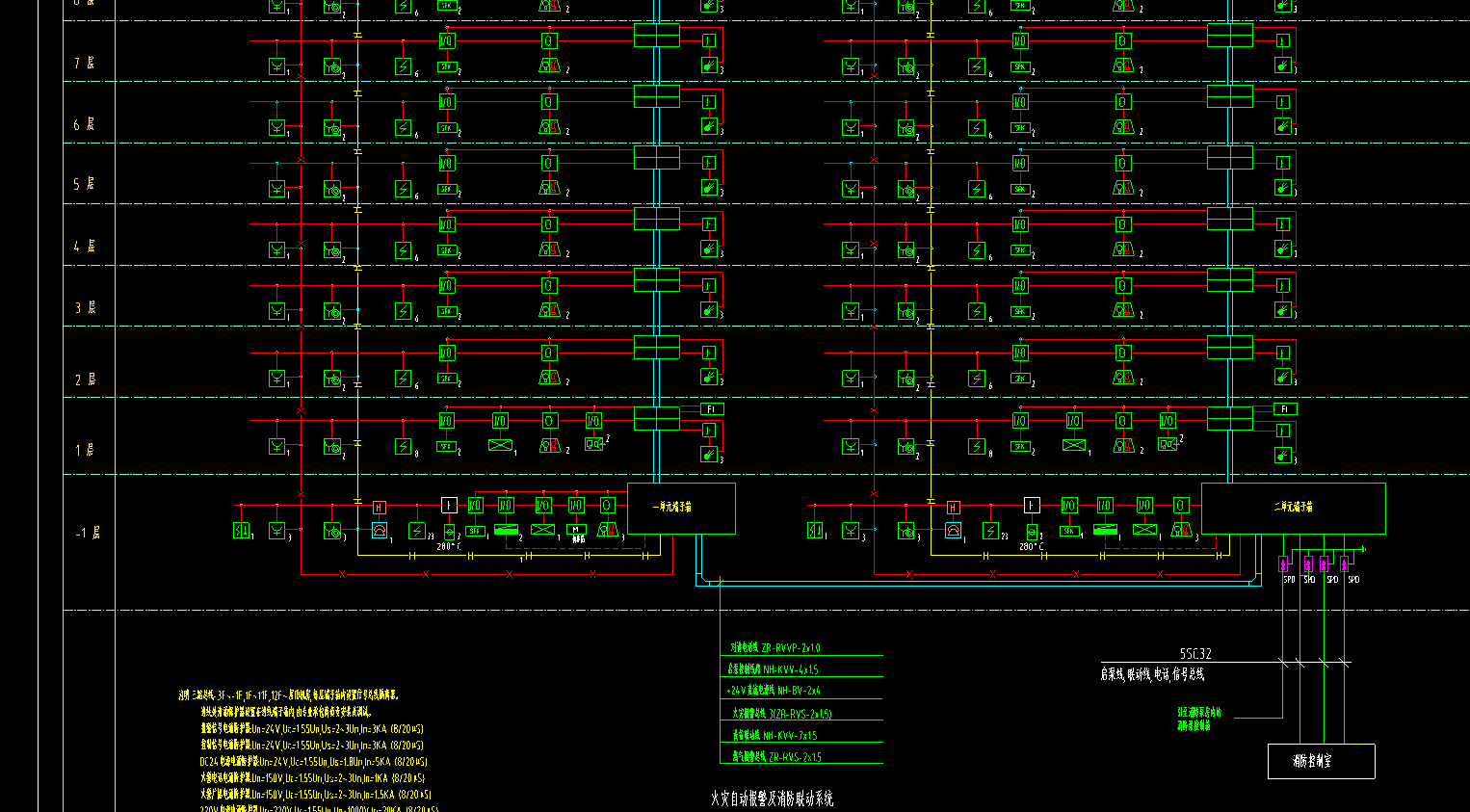
Task: Click the green filled panel symbol in unit one basement
Action: 507,530
